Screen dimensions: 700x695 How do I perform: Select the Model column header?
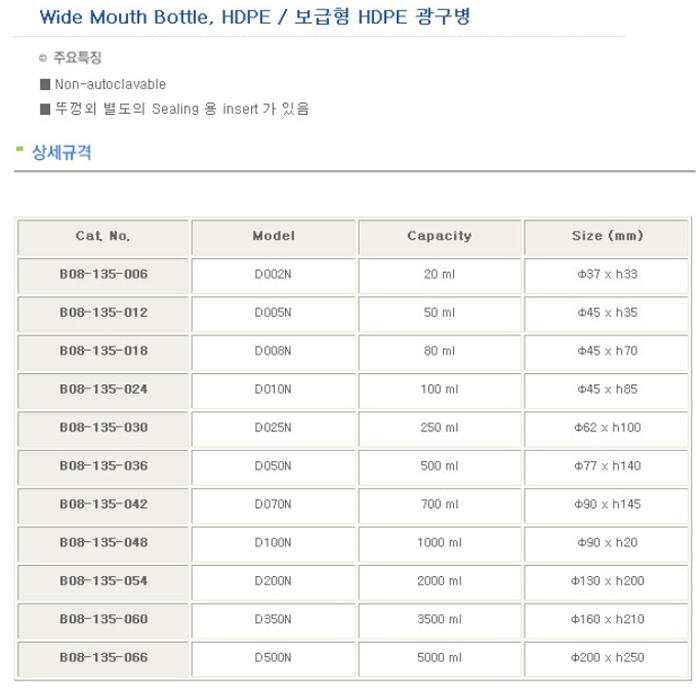(273, 236)
